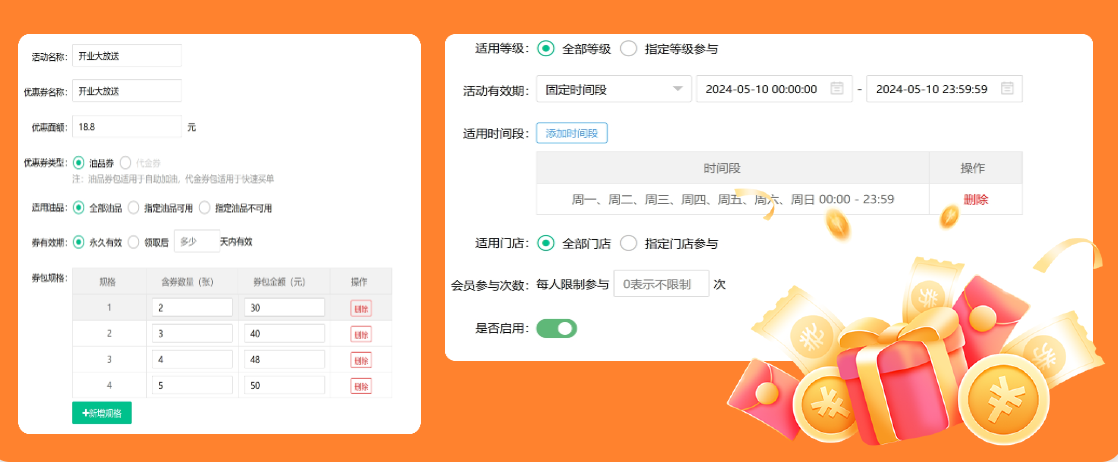This screenshot has height=462, width=1118.
Task: Click the 添加时间段 button
Action: [572, 133]
